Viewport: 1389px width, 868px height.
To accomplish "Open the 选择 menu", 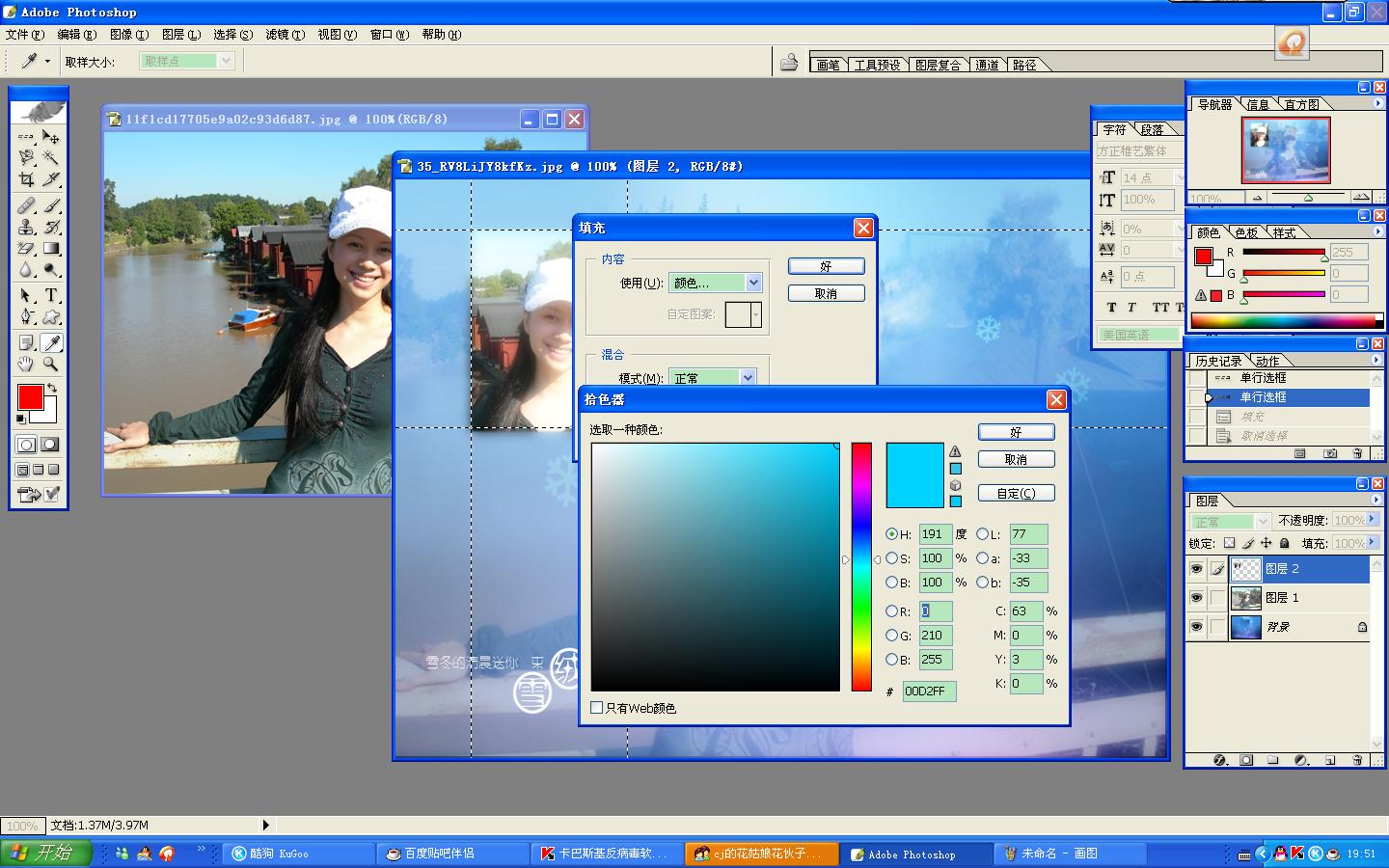I will click(x=232, y=35).
